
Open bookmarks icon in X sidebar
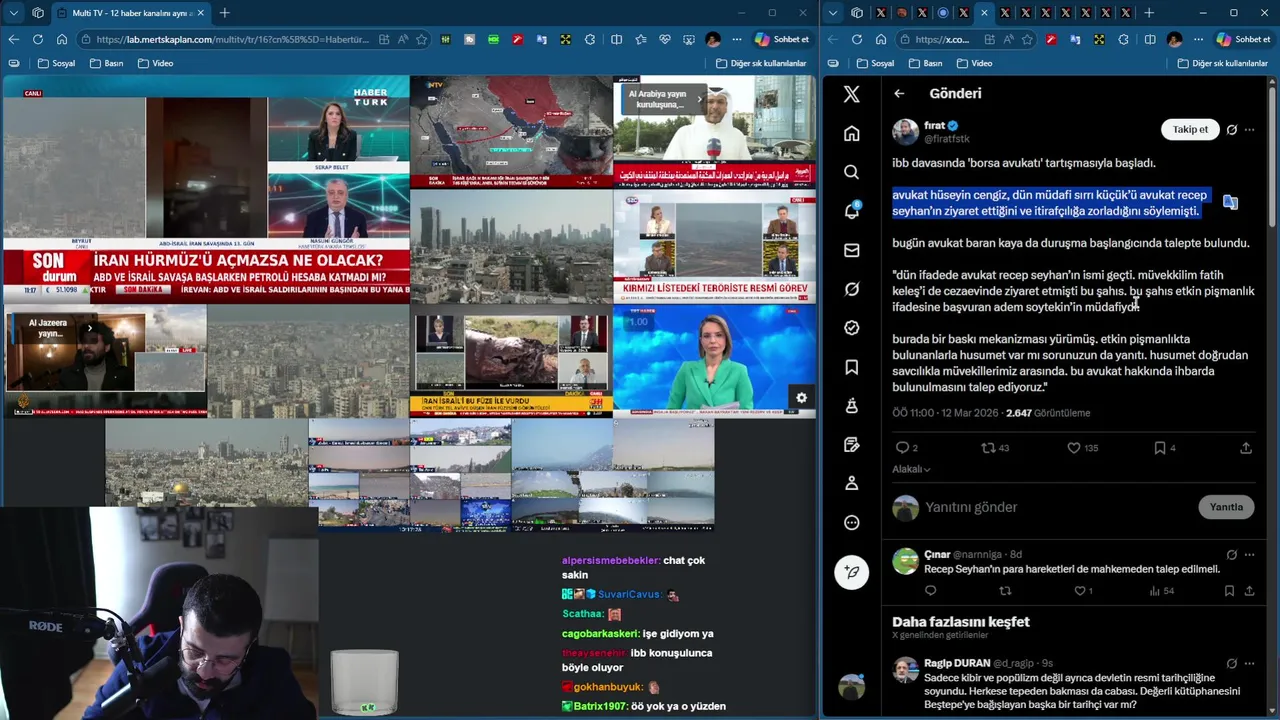point(851,367)
